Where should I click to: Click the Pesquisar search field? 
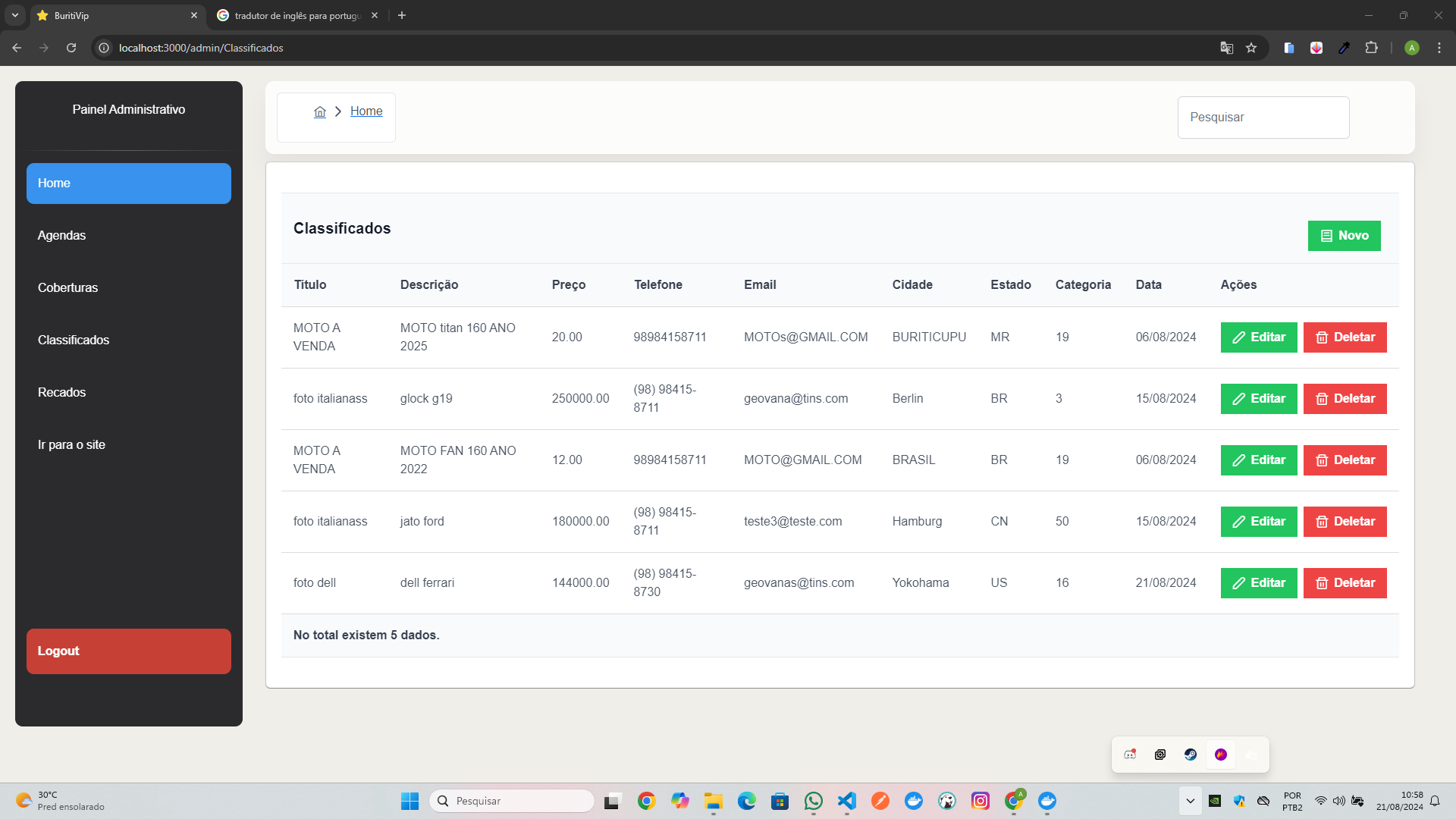click(1263, 118)
